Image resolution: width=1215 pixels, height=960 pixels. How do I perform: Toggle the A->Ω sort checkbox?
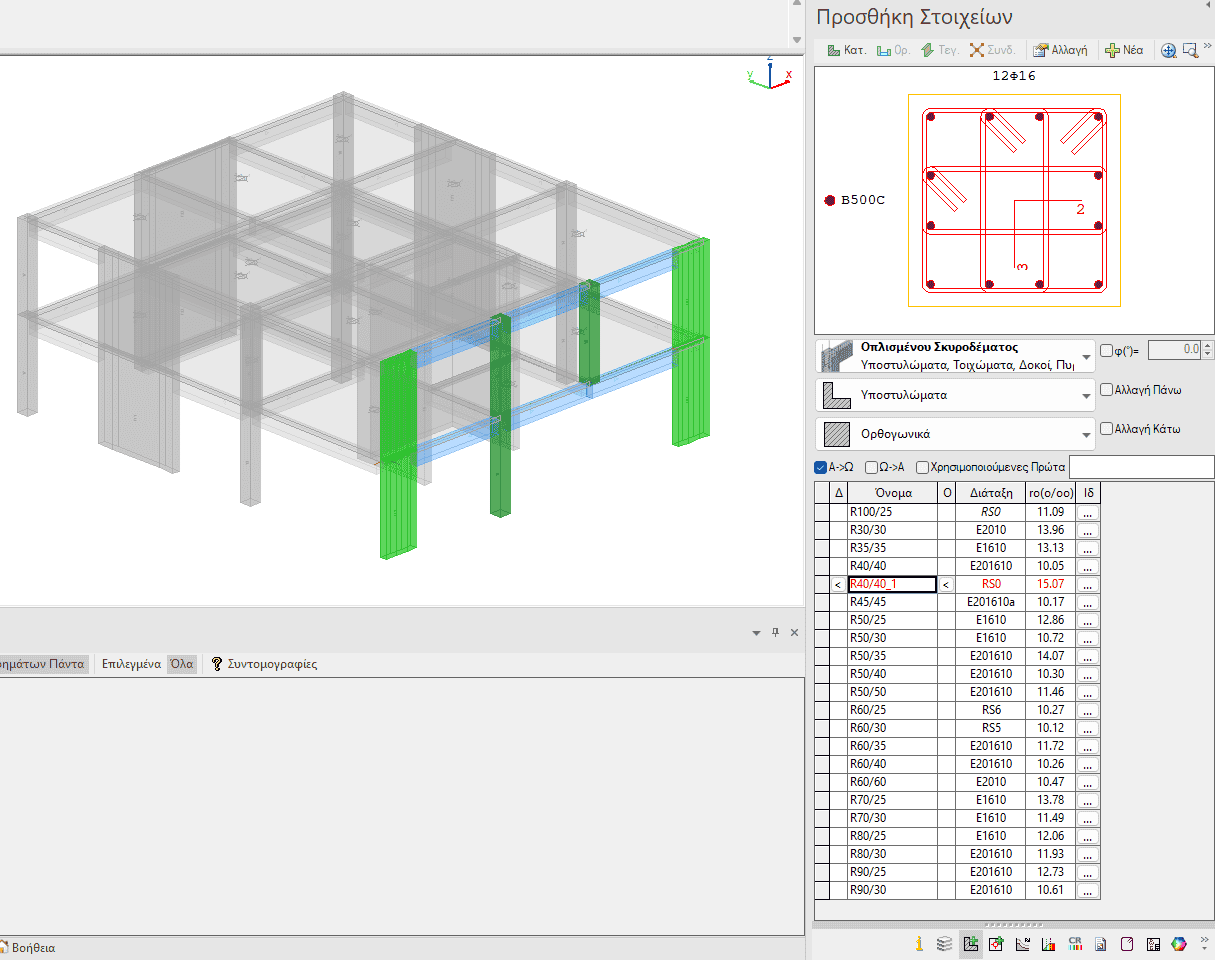point(821,467)
